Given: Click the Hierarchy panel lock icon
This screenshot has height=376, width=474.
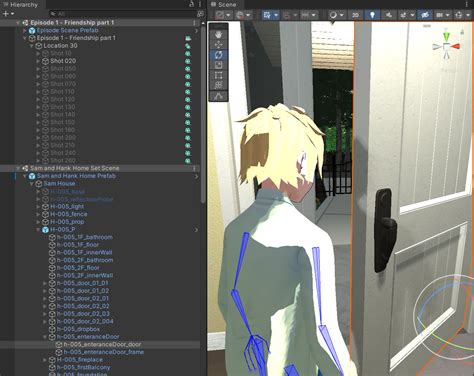Looking at the screenshot, I should (x=192, y=4).
